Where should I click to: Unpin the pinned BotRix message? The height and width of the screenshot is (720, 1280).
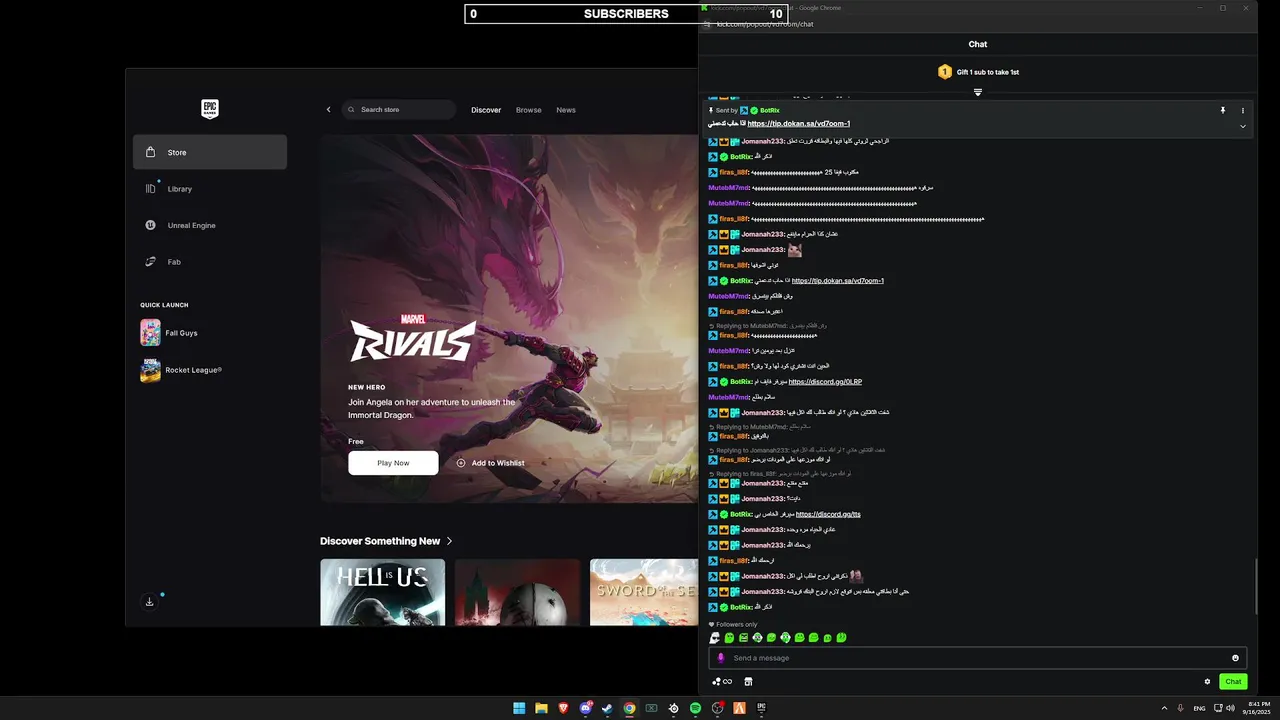tap(1222, 110)
